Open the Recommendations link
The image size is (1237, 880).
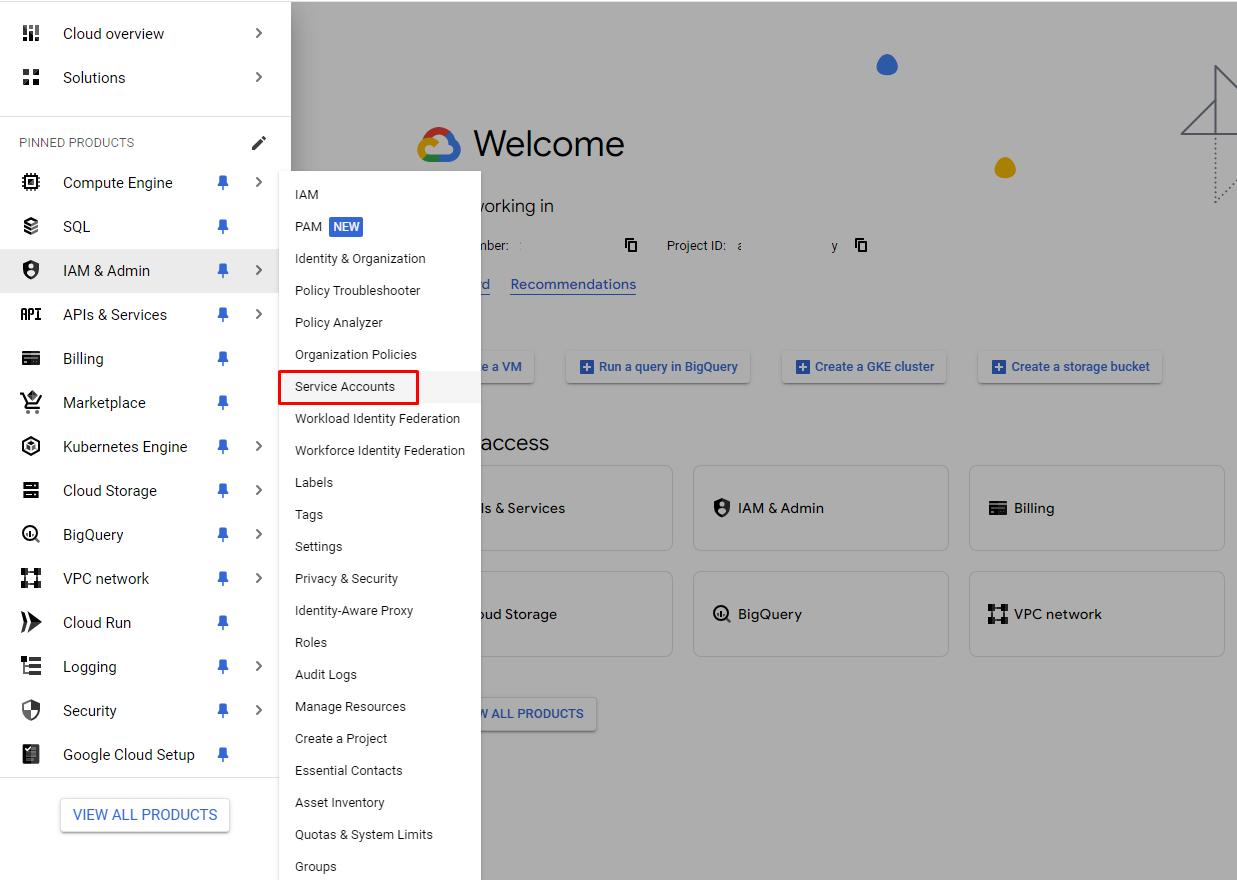573,285
